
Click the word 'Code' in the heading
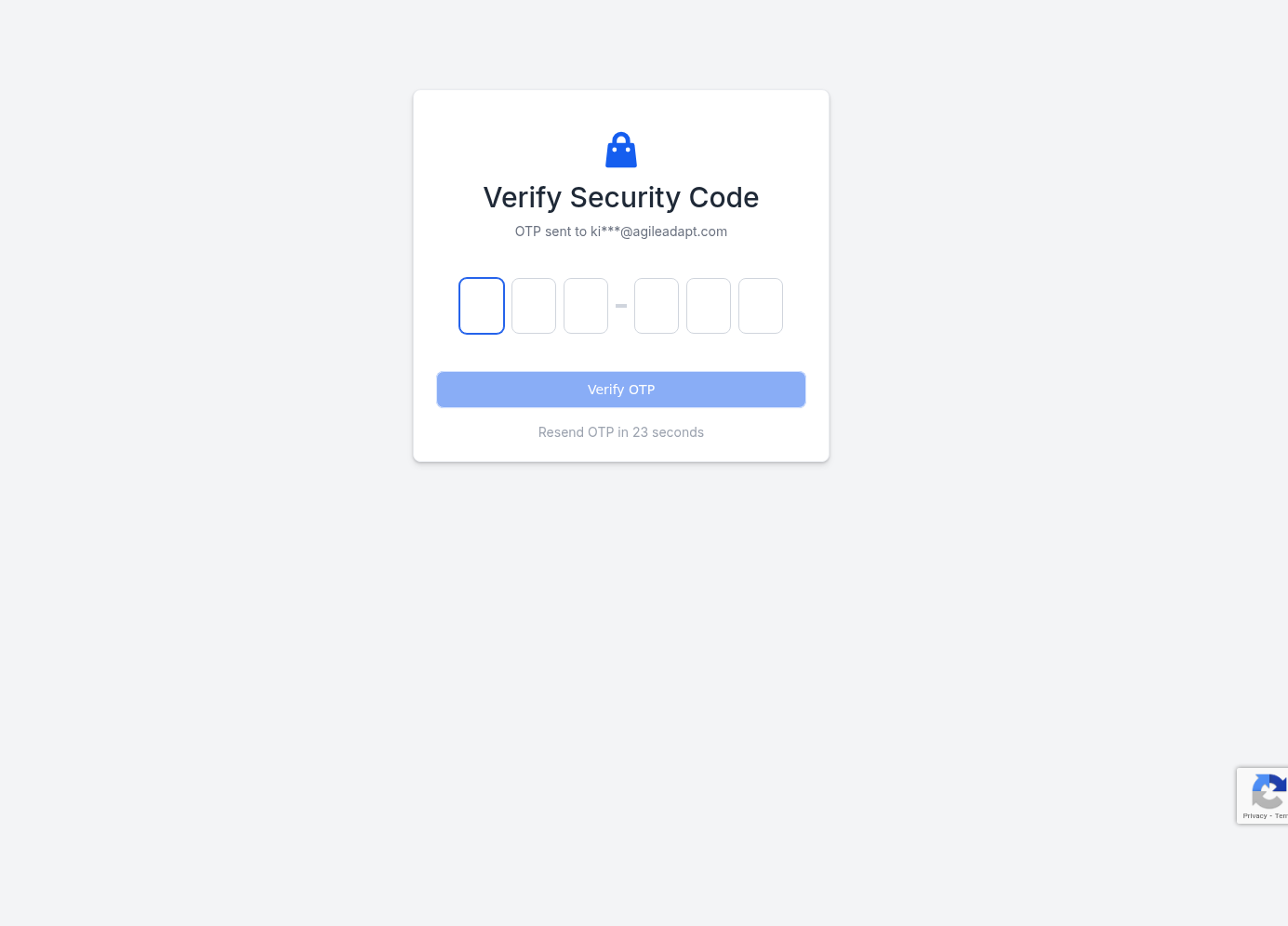(724, 197)
